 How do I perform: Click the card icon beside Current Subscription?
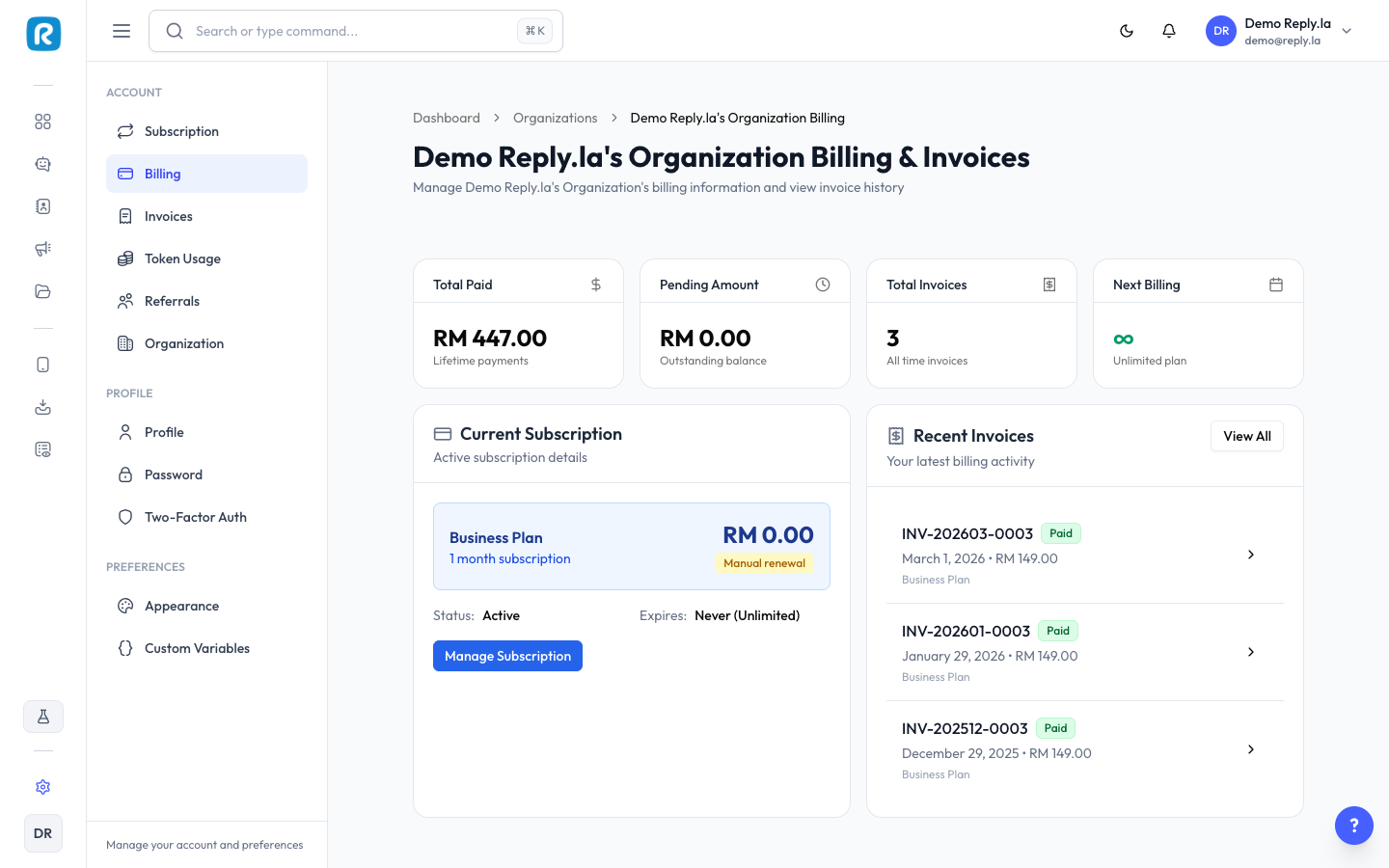(x=443, y=434)
